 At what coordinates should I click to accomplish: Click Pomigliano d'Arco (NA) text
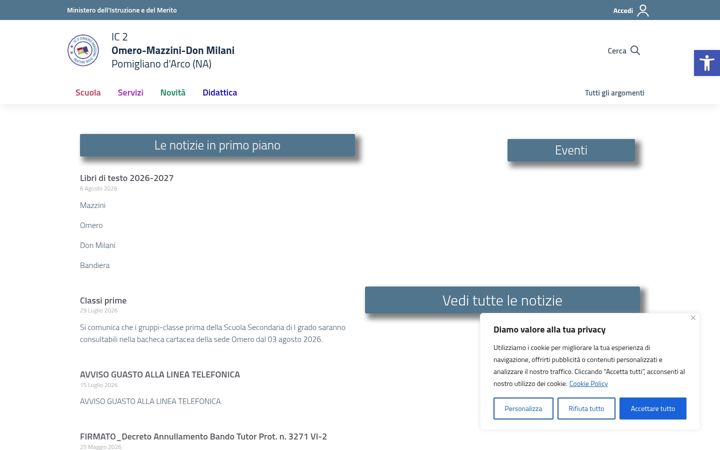point(161,64)
